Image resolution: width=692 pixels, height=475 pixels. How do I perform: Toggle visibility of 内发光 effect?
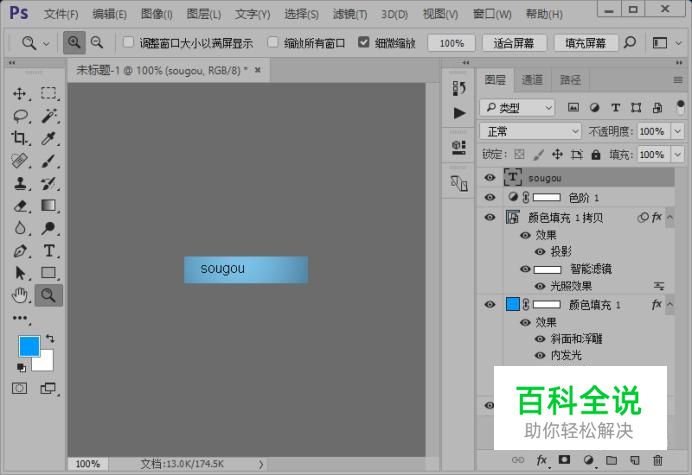pos(540,355)
